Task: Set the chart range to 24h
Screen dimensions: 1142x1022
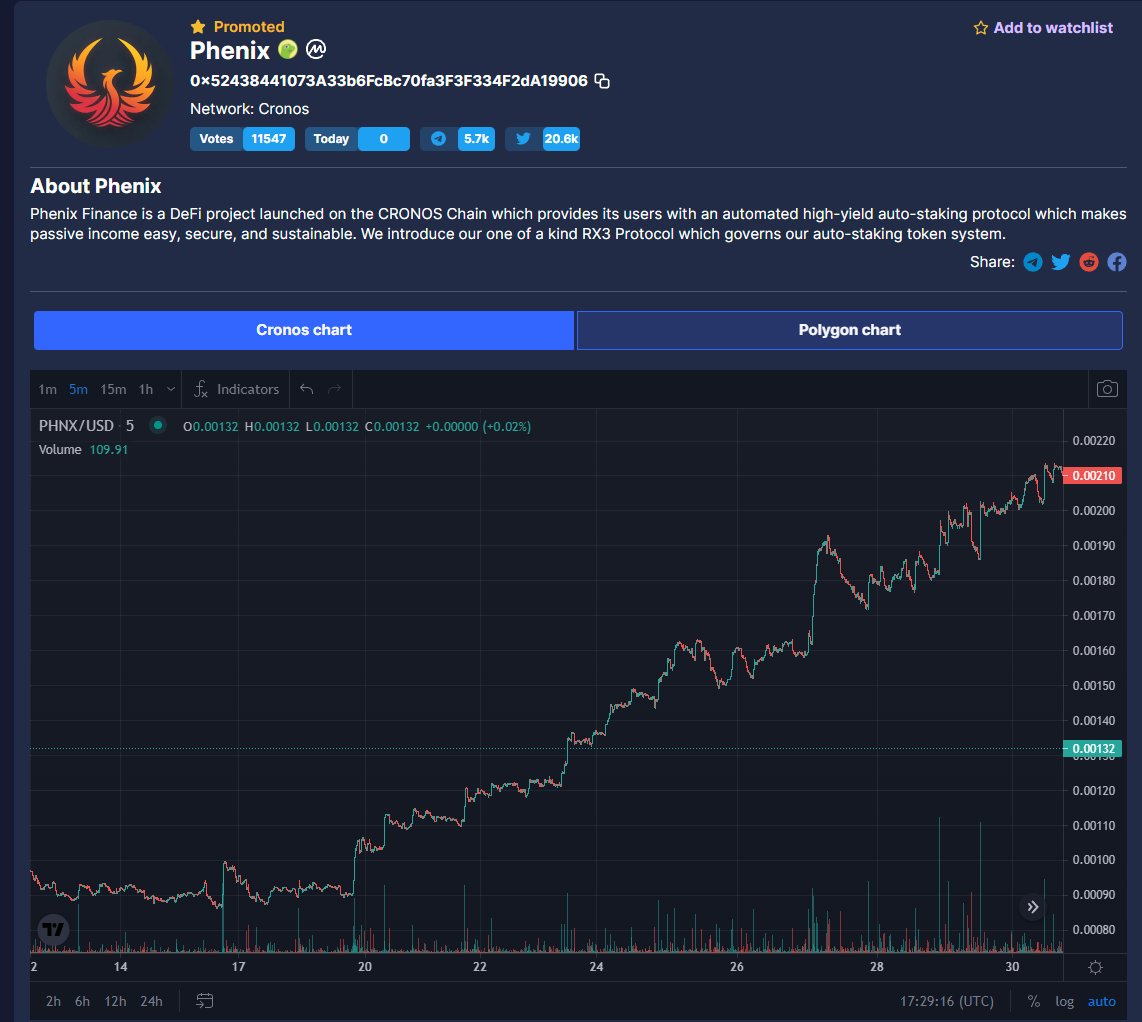Action: [150, 1000]
